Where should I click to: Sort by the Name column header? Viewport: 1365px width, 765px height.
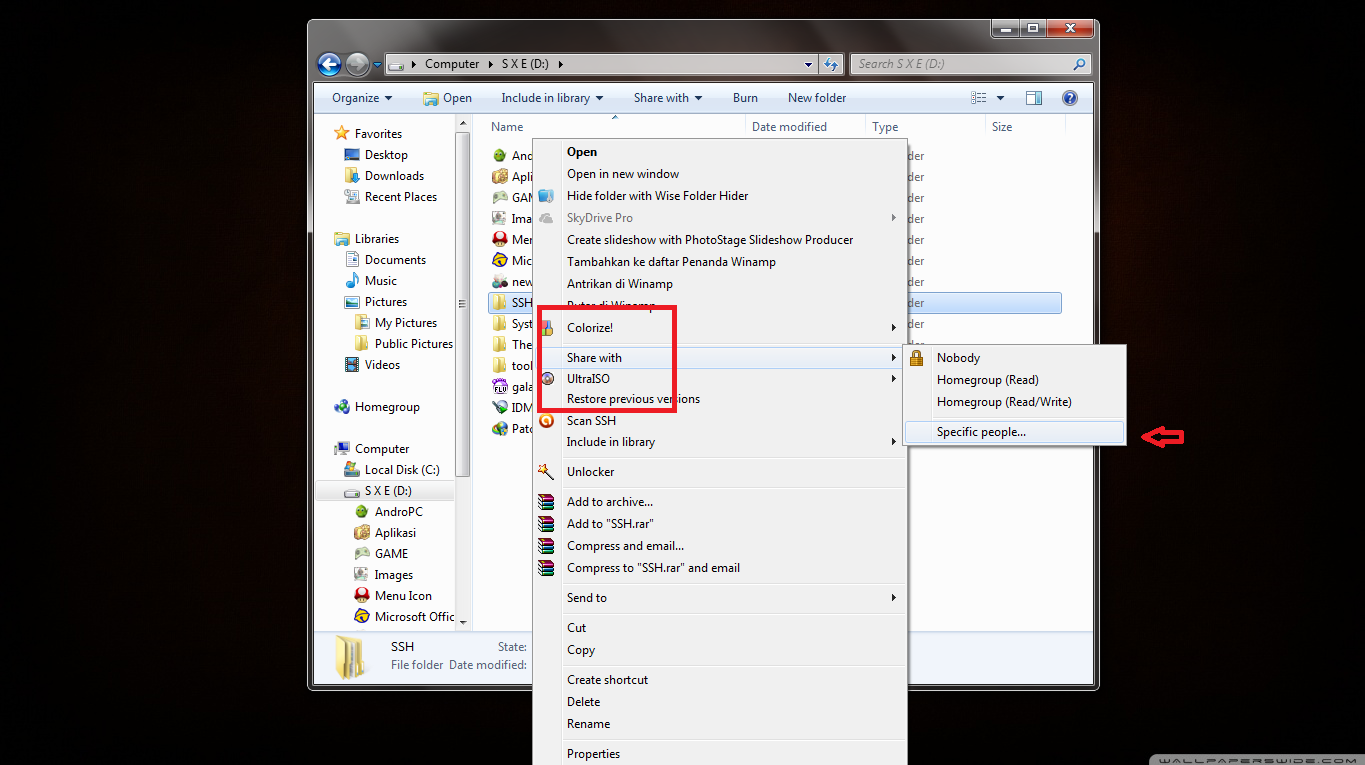pos(616,127)
